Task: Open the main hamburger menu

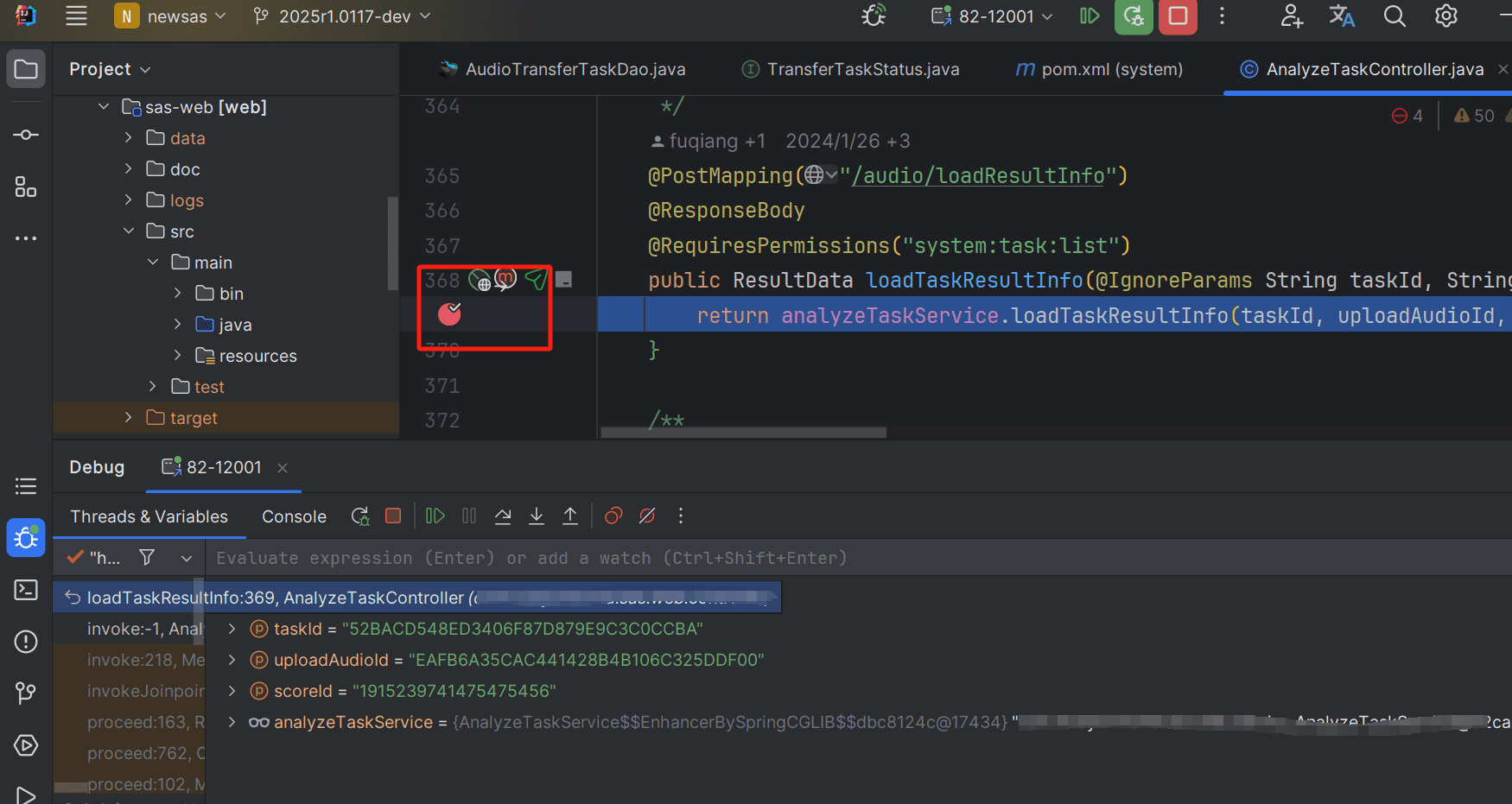Action: coord(76,16)
